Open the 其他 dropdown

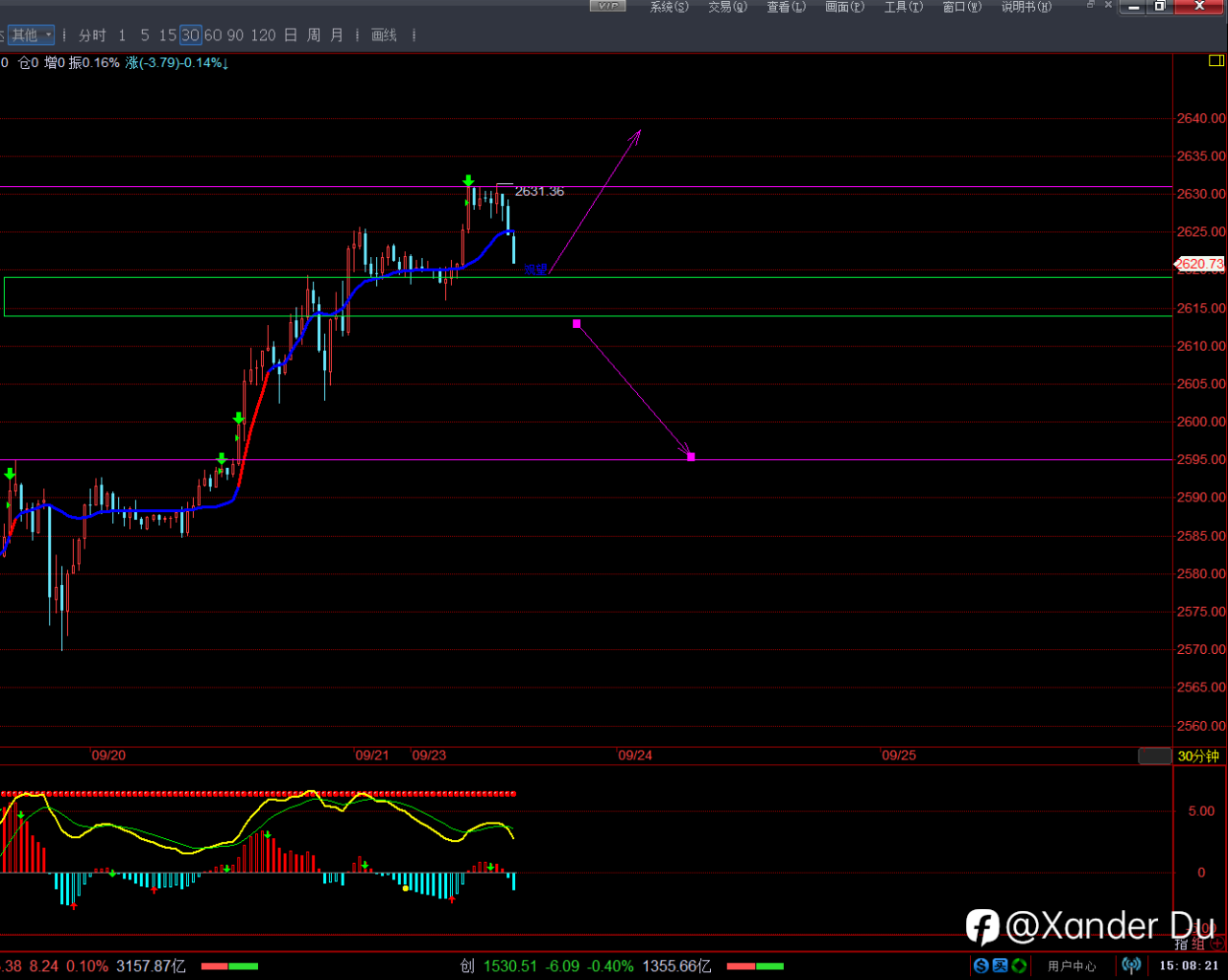32,35
